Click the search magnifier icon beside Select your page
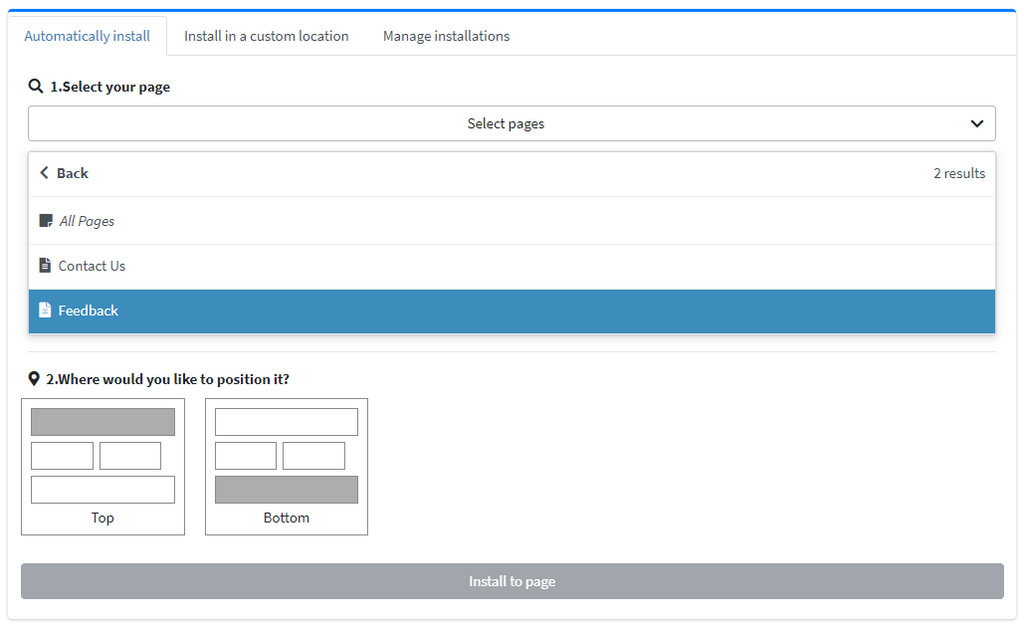Screen dimensions: 1024x628 (x=36, y=87)
